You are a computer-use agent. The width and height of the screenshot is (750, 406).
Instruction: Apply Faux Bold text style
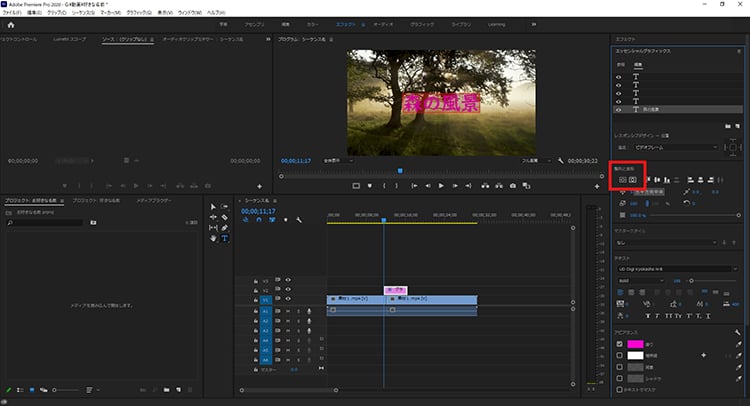pyautogui.click(x=648, y=316)
